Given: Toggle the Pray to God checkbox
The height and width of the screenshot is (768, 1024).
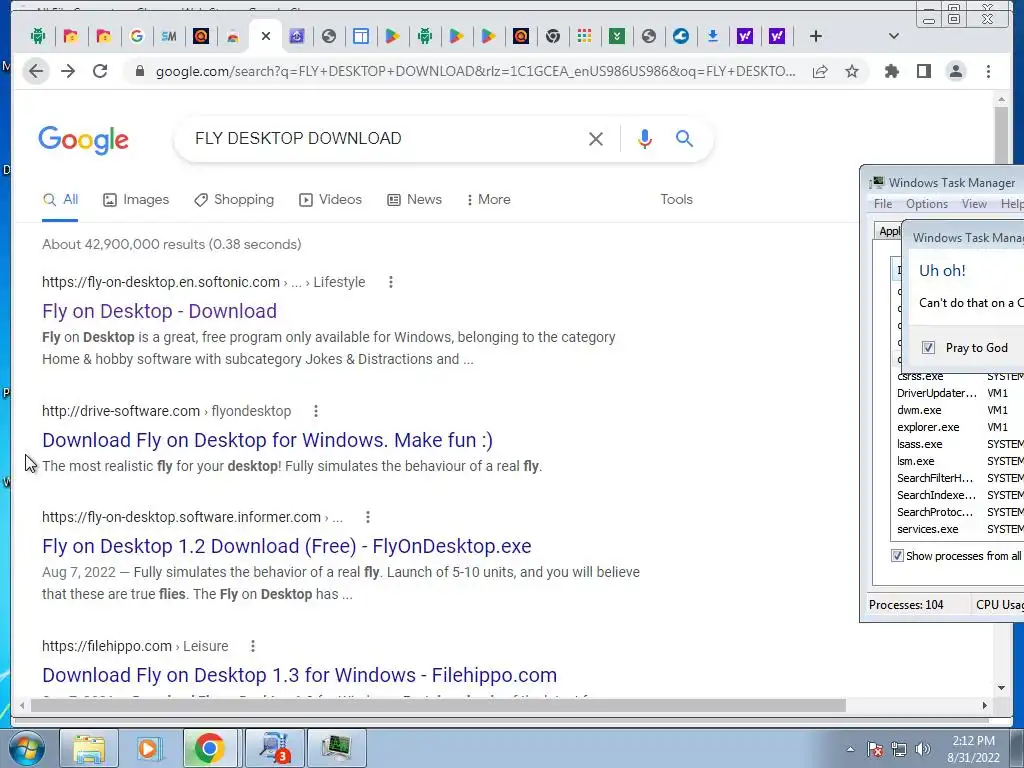Looking at the screenshot, I should pos(928,347).
